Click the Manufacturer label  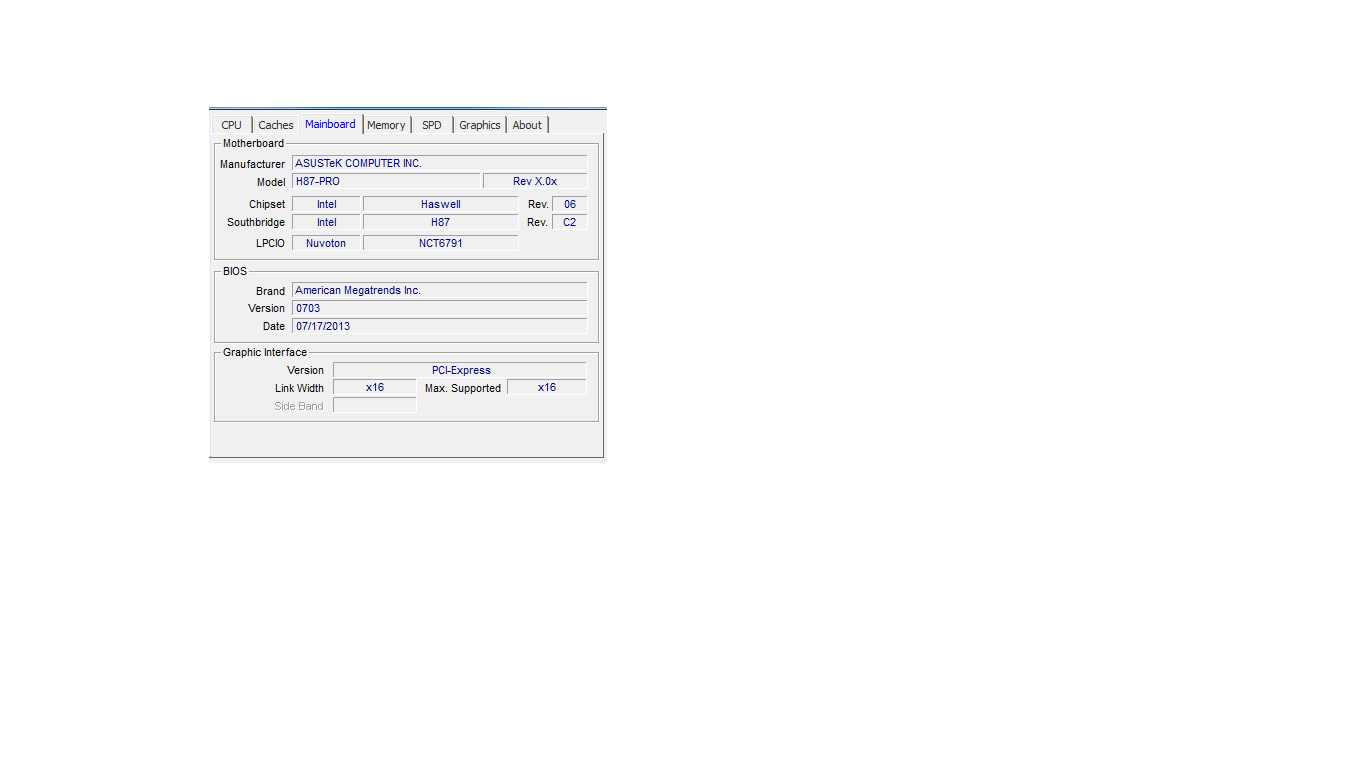pyautogui.click(x=252, y=164)
